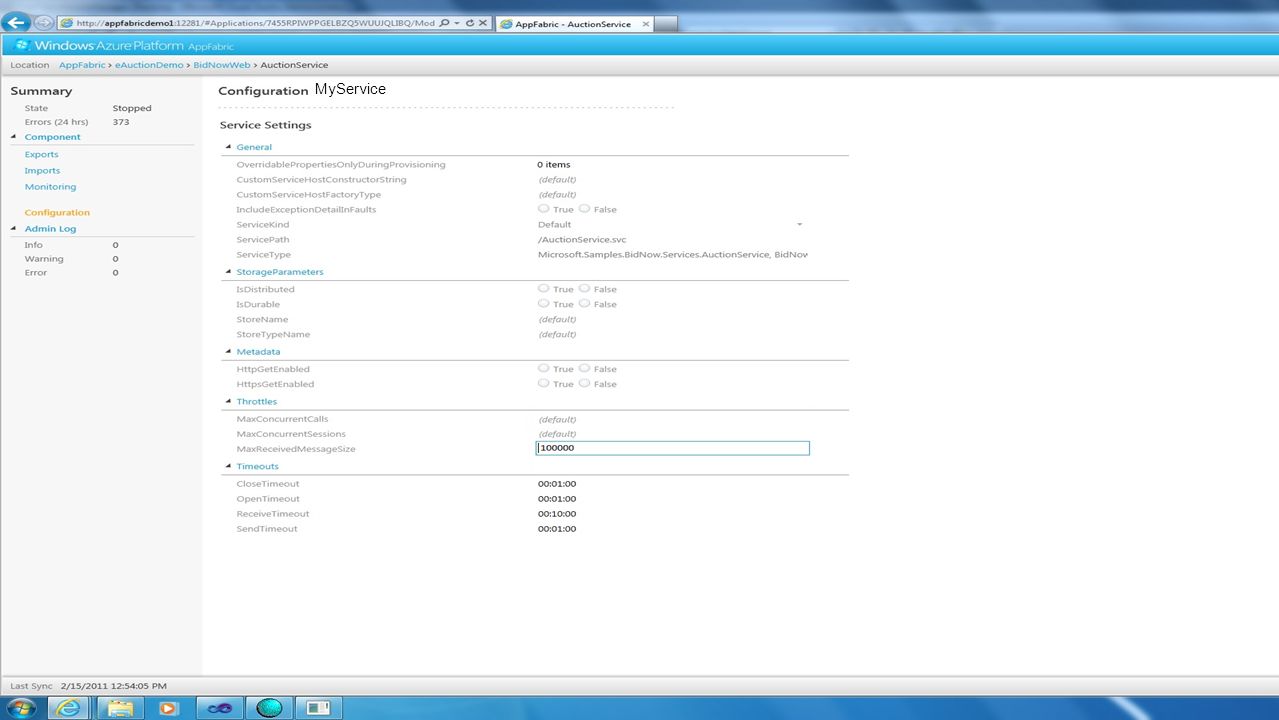Open the BidNowWeb breadcrumb link
The height and width of the screenshot is (720, 1279).
221,65
